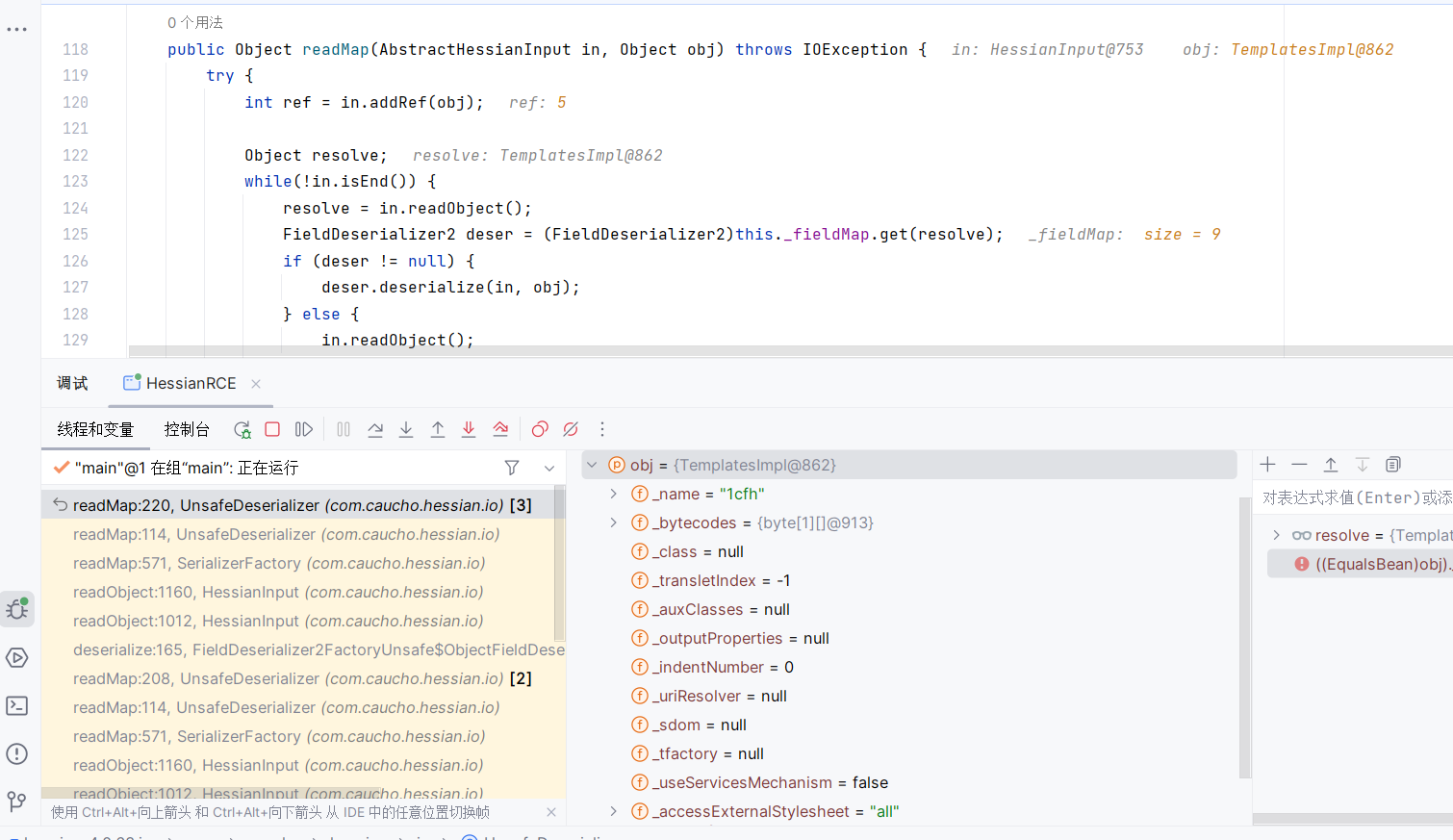Click the horizontal editor scrollbar
Viewport: 1453px width, 840px height.
(789, 351)
